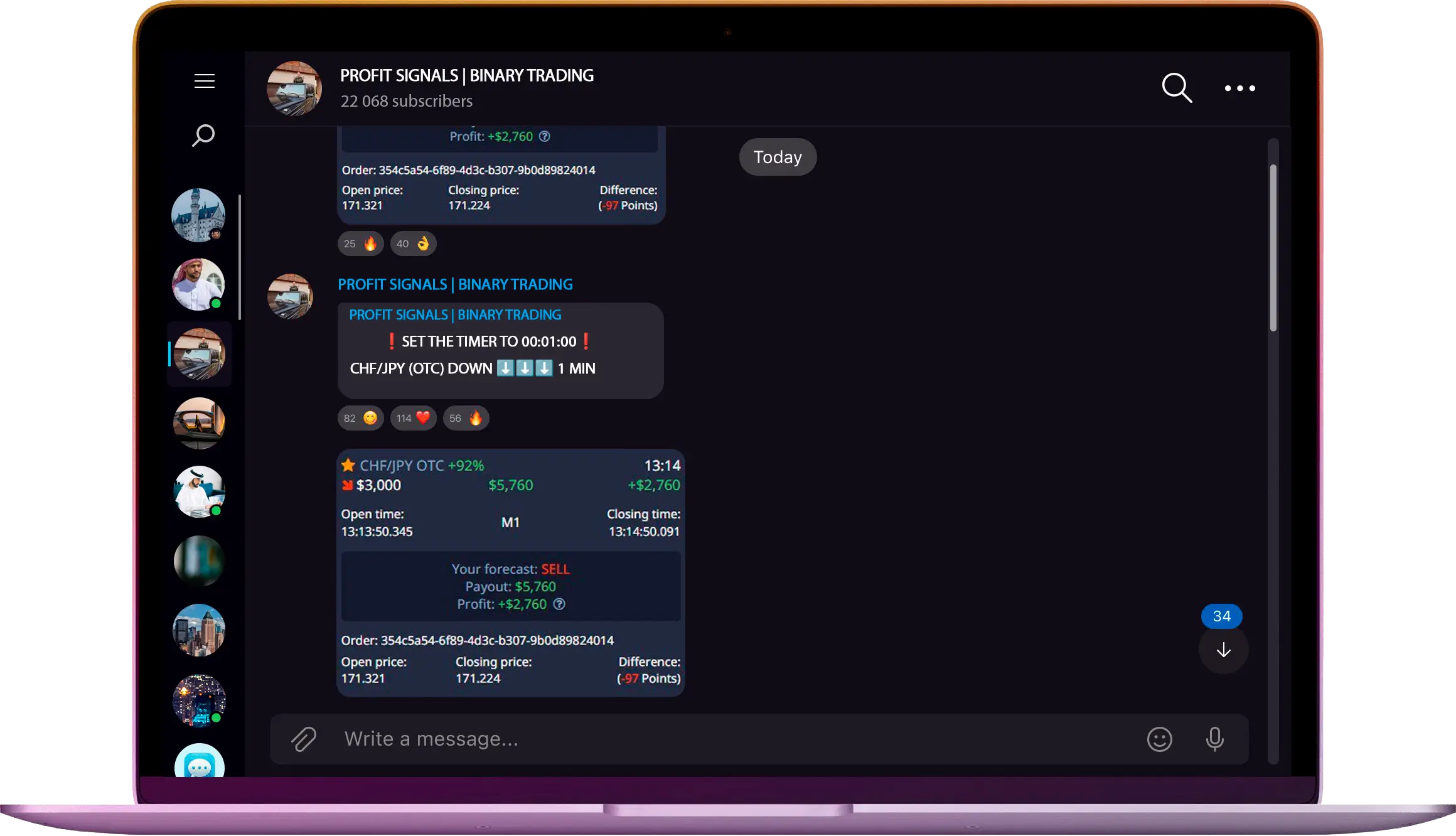This screenshot has height=836, width=1456.
Task: Jump to latest messages with down arrow
Action: 1223,650
